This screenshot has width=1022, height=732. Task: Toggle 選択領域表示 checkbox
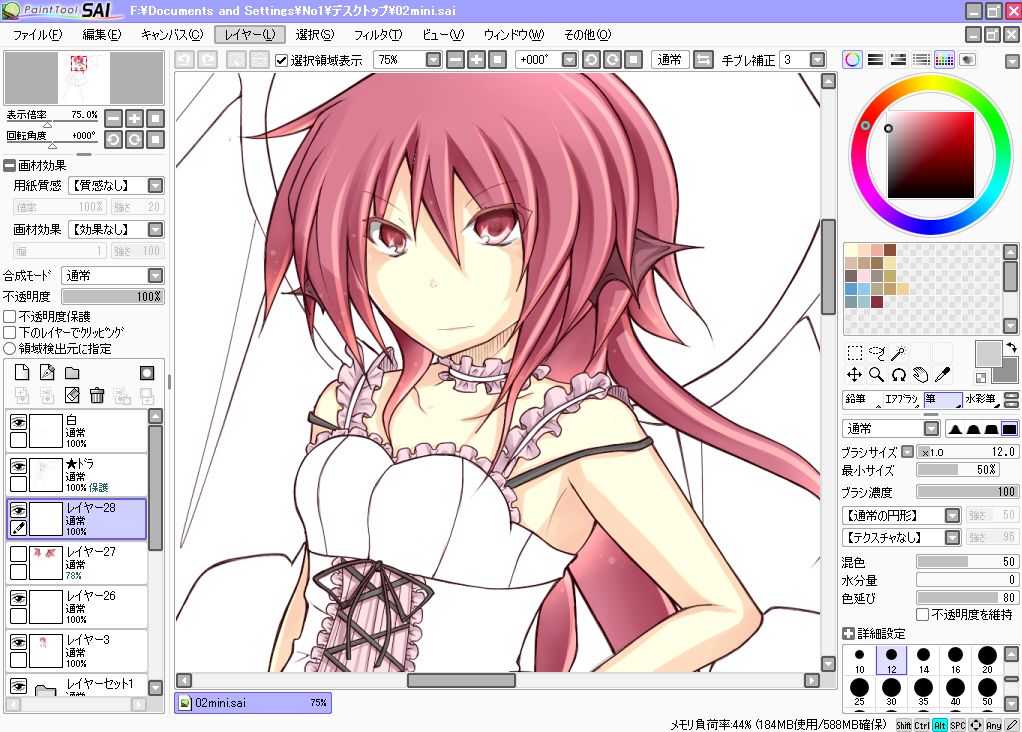pyautogui.click(x=281, y=61)
